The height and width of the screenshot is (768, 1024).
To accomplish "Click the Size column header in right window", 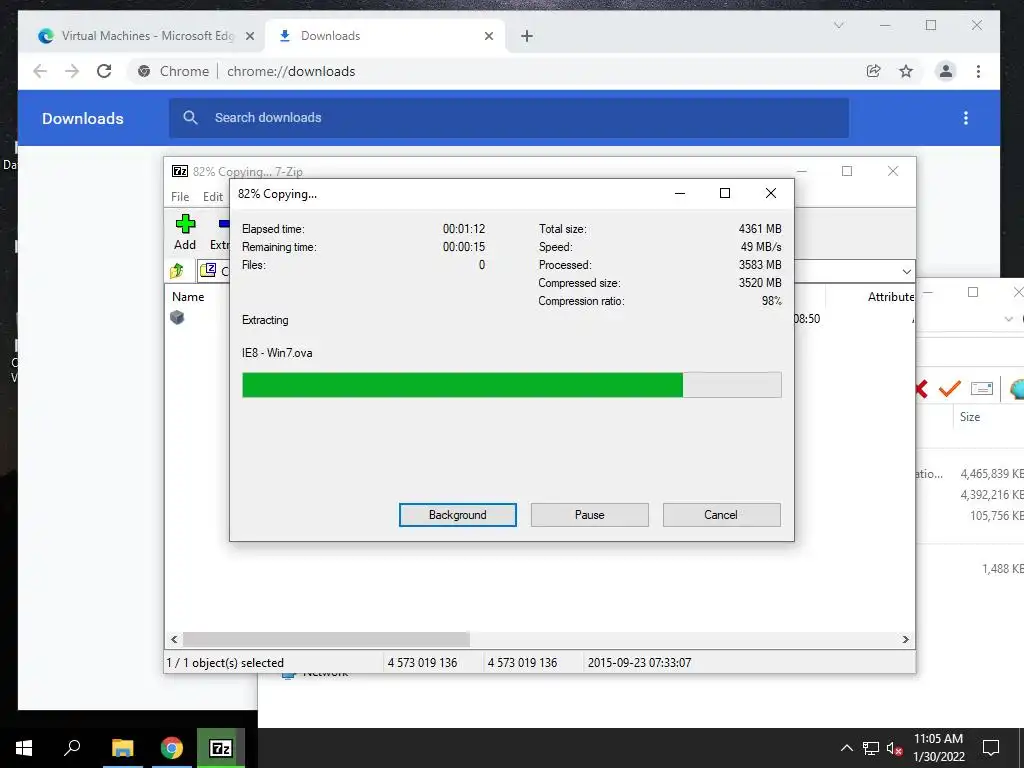I will [x=970, y=417].
